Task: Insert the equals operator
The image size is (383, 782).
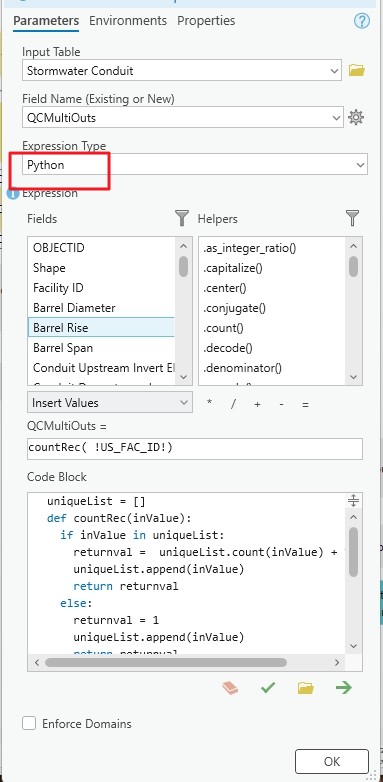Action: (305, 404)
